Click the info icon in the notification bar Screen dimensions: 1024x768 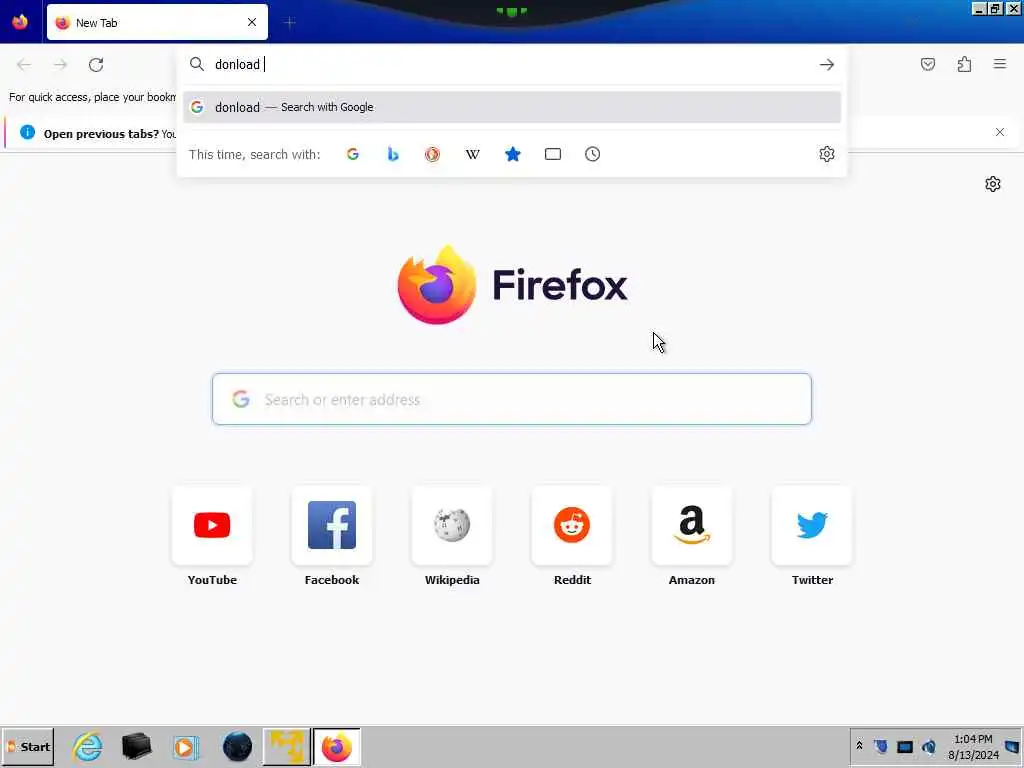(x=27, y=132)
